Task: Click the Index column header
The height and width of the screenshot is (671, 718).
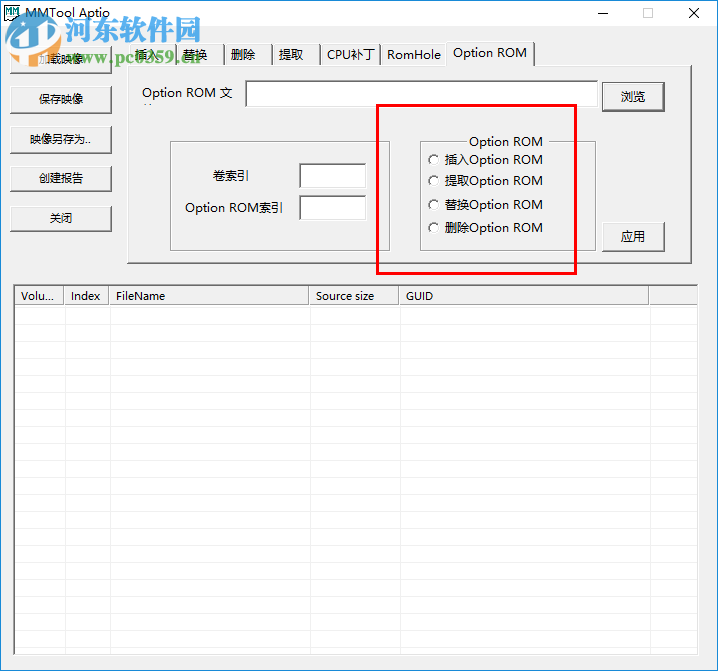Action: [87, 296]
